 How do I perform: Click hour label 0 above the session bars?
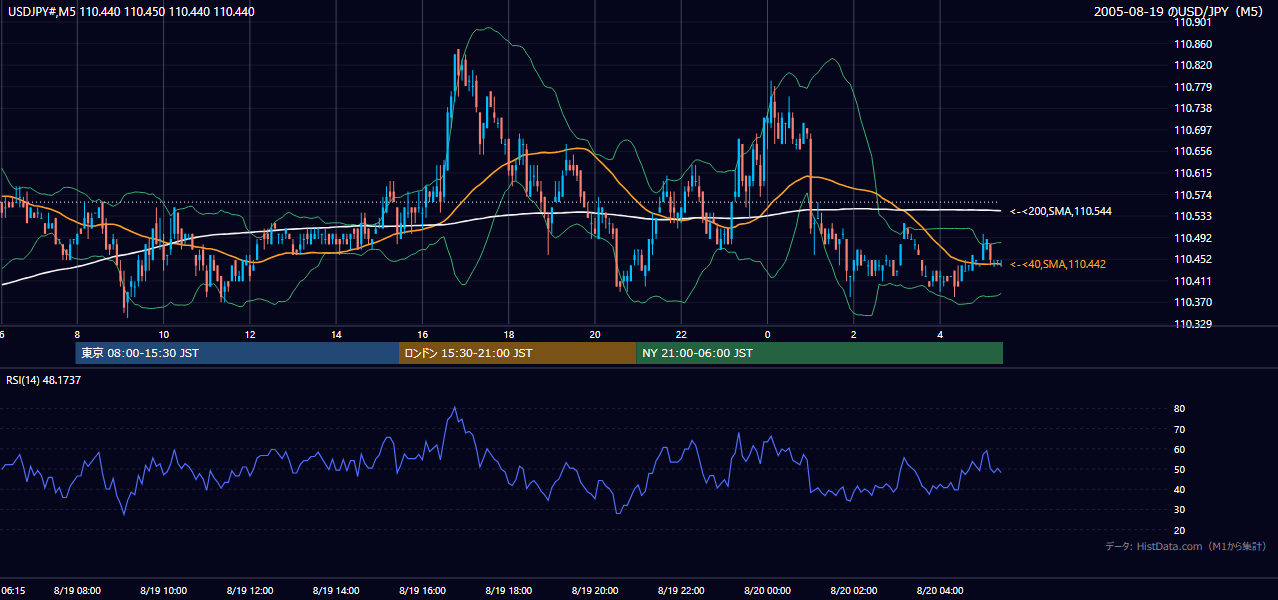(767, 334)
